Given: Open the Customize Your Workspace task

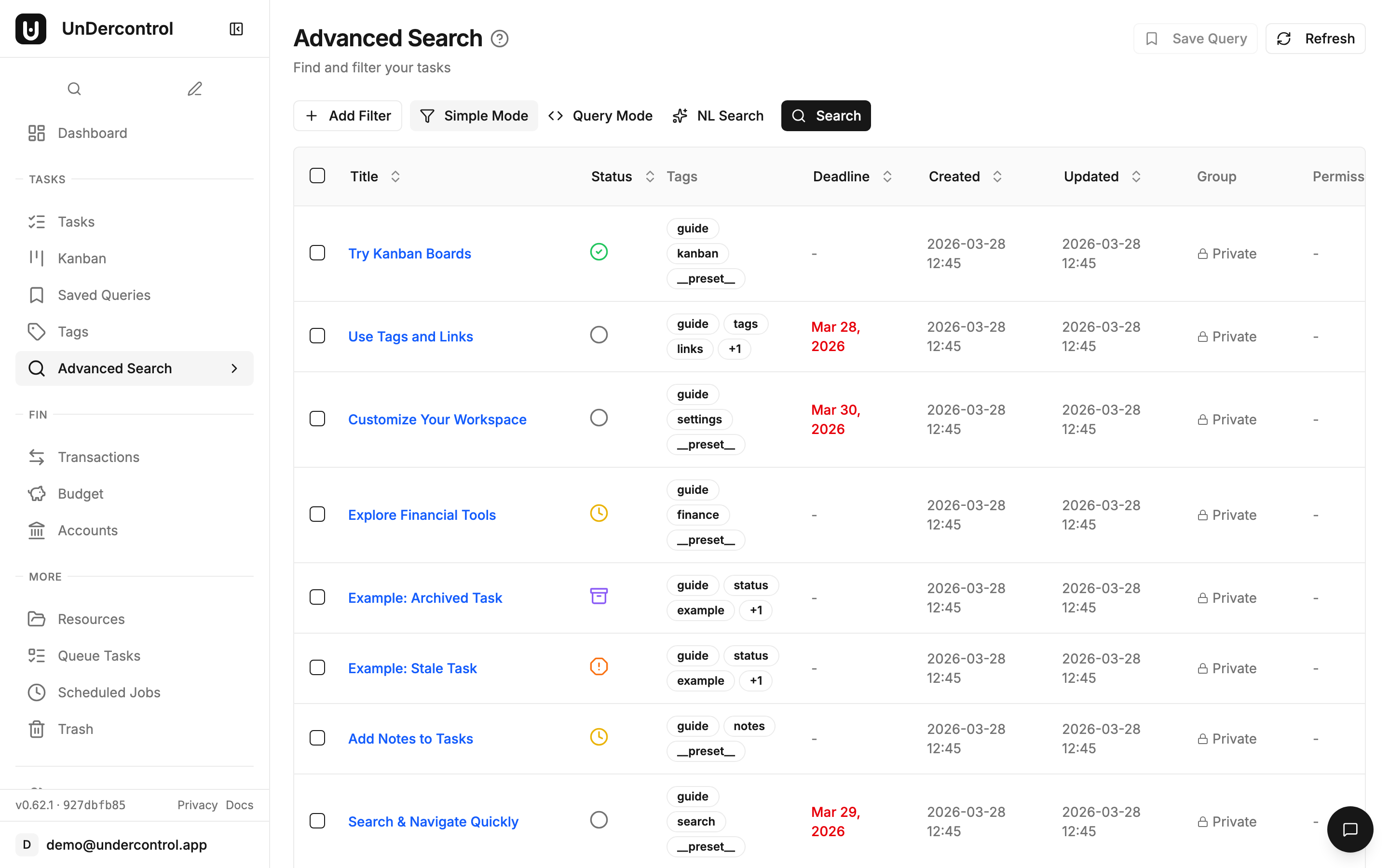Looking at the screenshot, I should (x=437, y=419).
